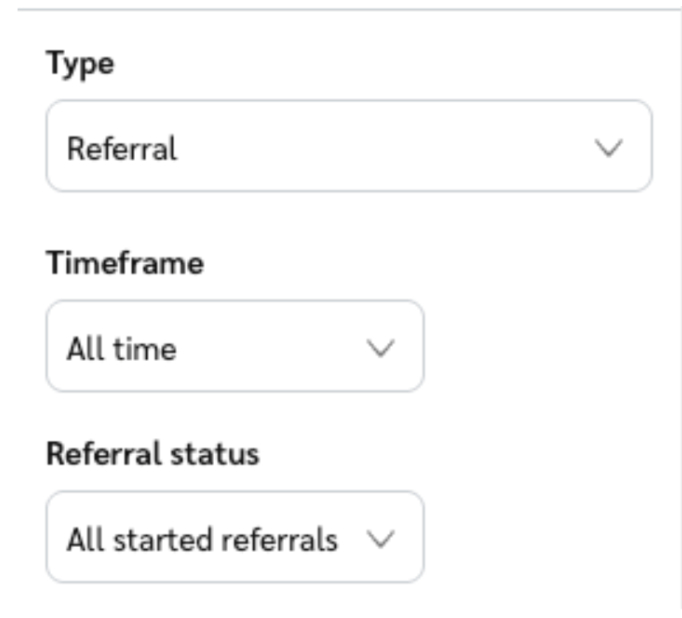Screen dimensions: 682x618
Task: Click the "Referral" value in the Type field
Action: 121,149
